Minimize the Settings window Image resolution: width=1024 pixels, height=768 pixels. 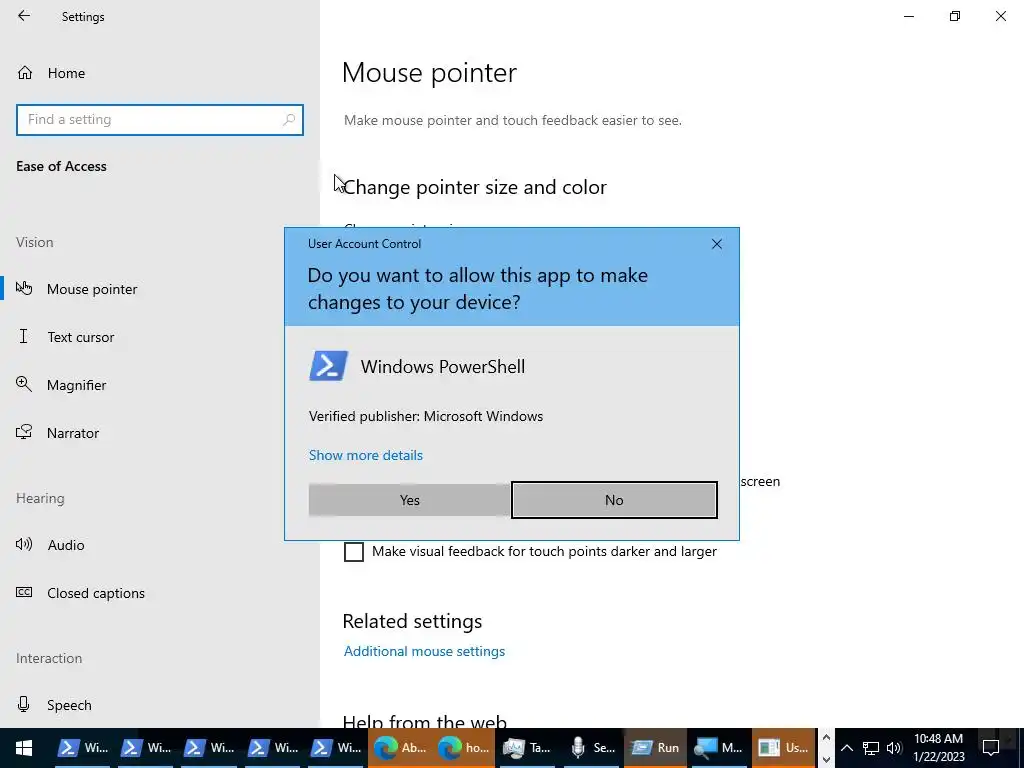[x=908, y=16]
